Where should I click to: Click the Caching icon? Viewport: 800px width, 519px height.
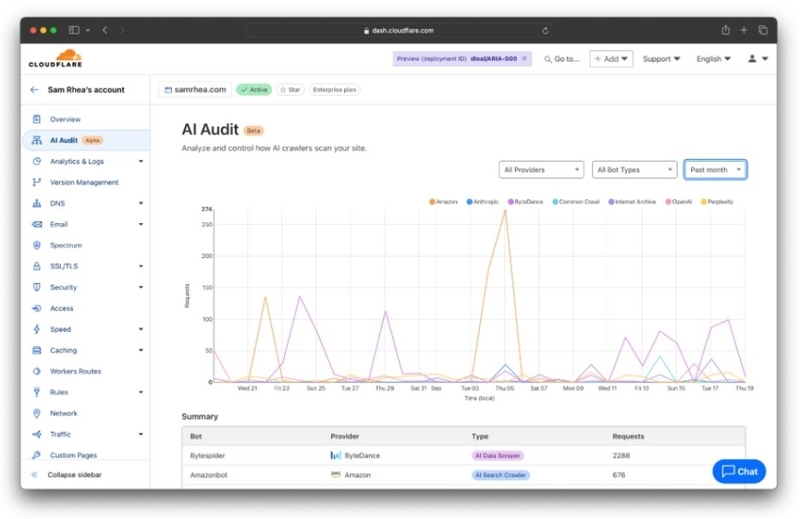click(x=37, y=350)
